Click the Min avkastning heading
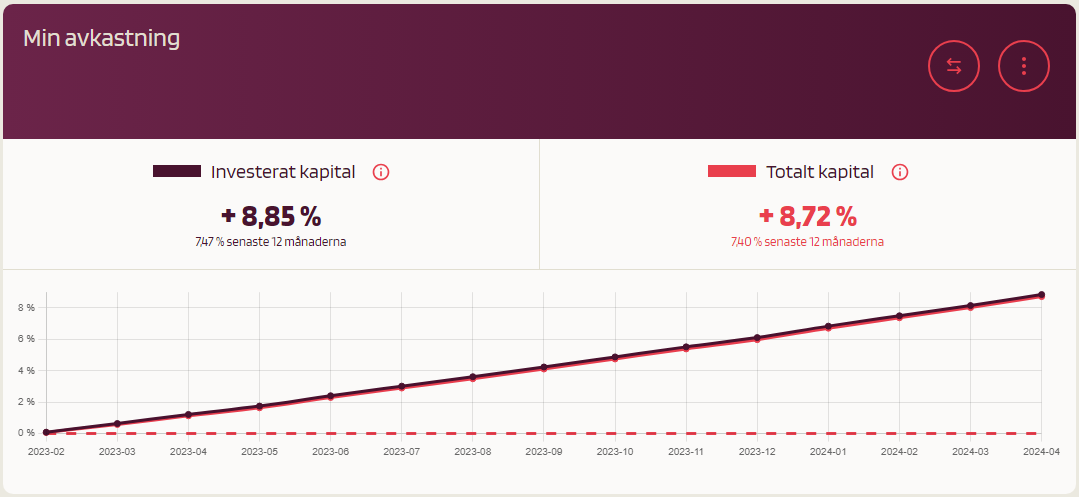Viewport: 1079px width, 497px height. [x=102, y=39]
